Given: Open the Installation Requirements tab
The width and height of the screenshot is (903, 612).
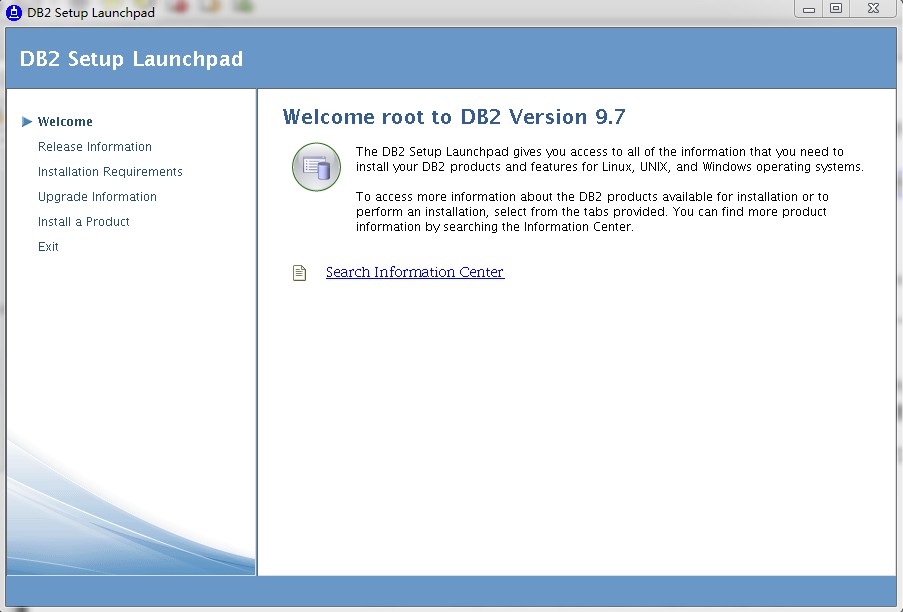Looking at the screenshot, I should coord(110,172).
